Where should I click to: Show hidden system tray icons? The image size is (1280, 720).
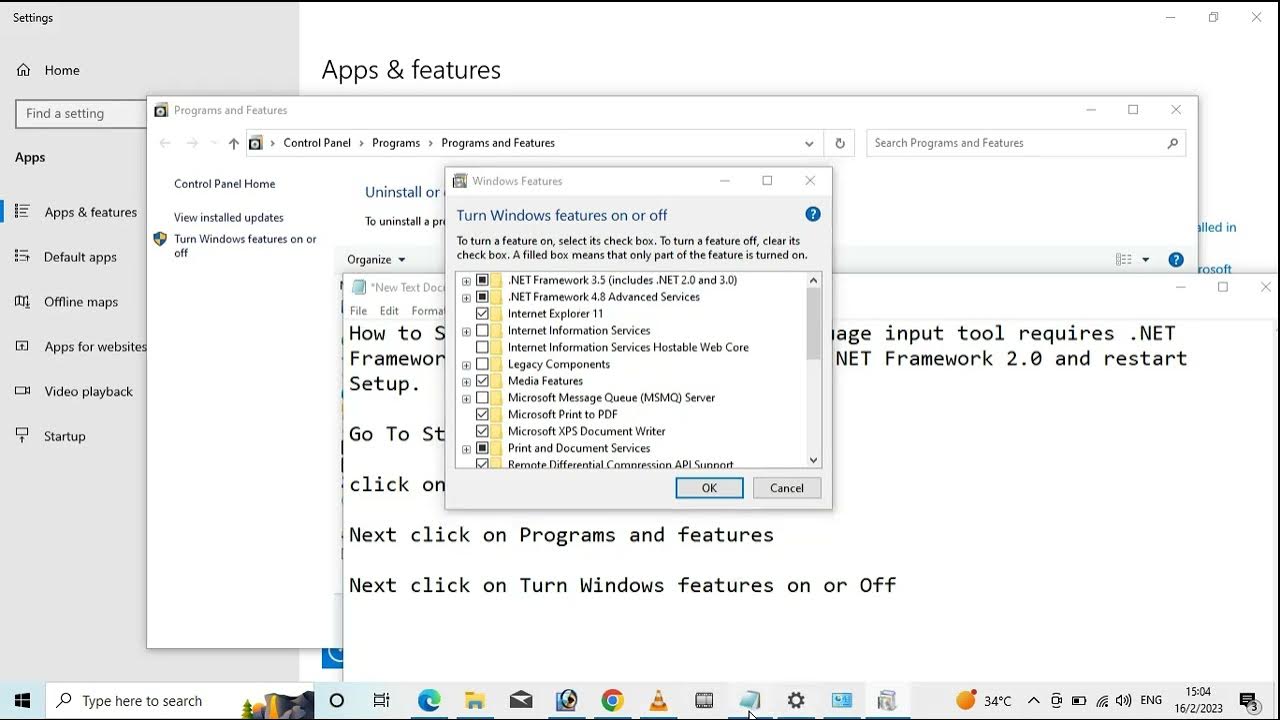point(1033,701)
